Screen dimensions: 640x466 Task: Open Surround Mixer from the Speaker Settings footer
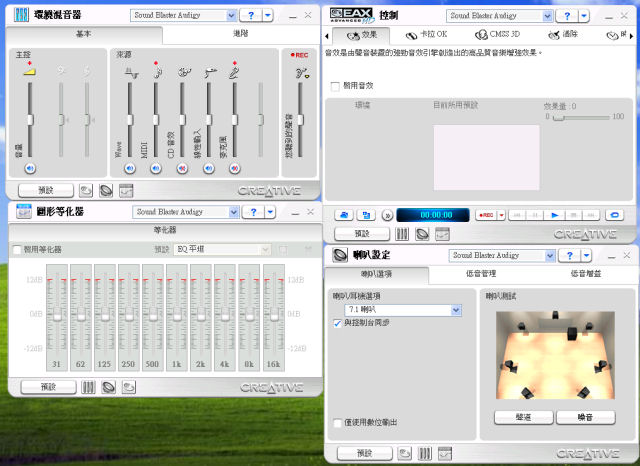(x=424, y=453)
